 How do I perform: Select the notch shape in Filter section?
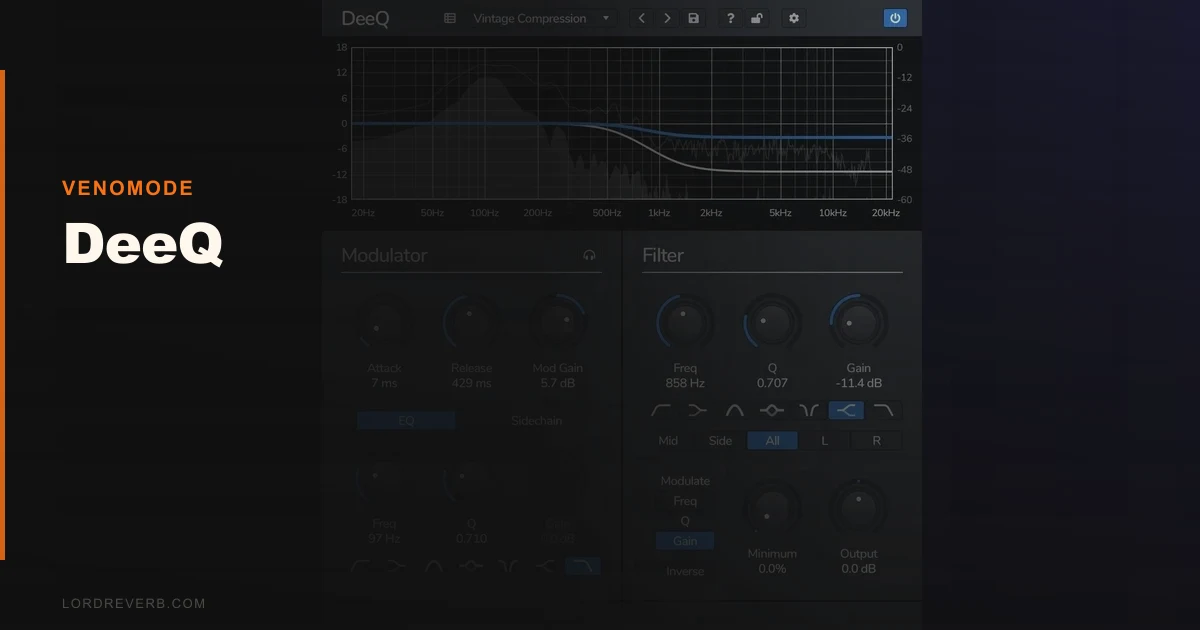[x=807, y=410]
